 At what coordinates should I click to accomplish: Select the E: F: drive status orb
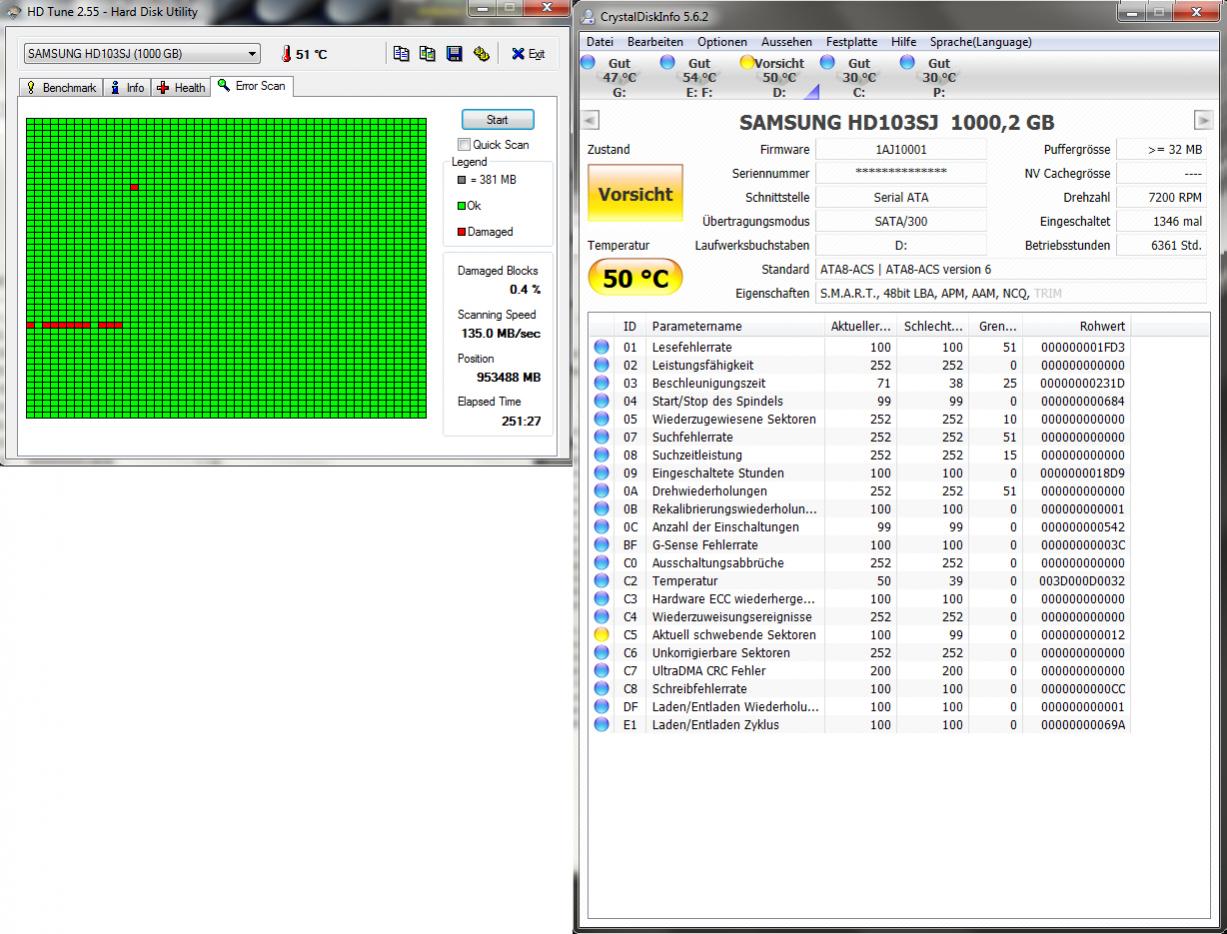coord(668,63)
